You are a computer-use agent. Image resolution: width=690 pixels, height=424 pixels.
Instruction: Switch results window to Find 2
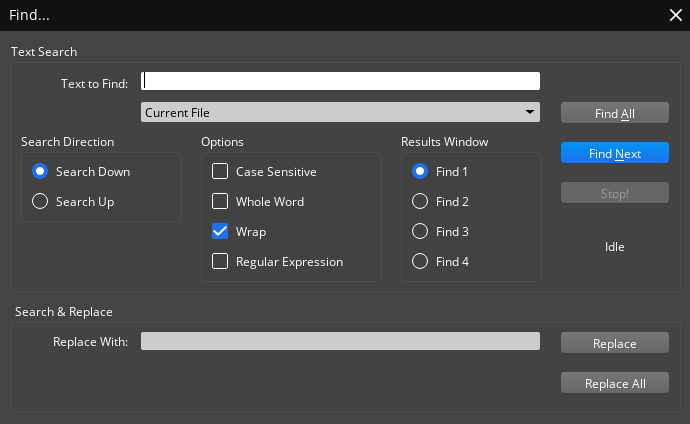pos(420,202)
